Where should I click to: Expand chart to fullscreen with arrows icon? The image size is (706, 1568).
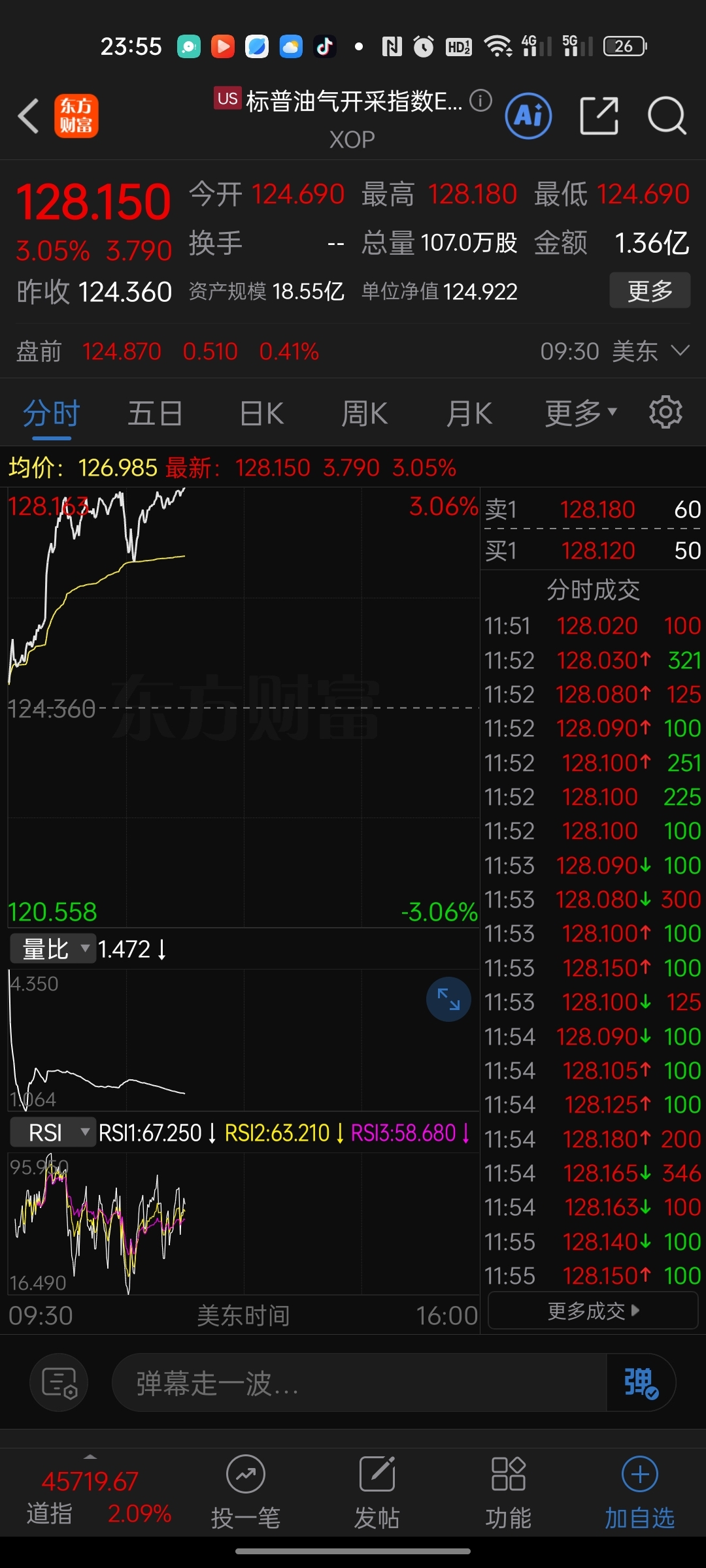pyautogui.click(x=448, y=999)
